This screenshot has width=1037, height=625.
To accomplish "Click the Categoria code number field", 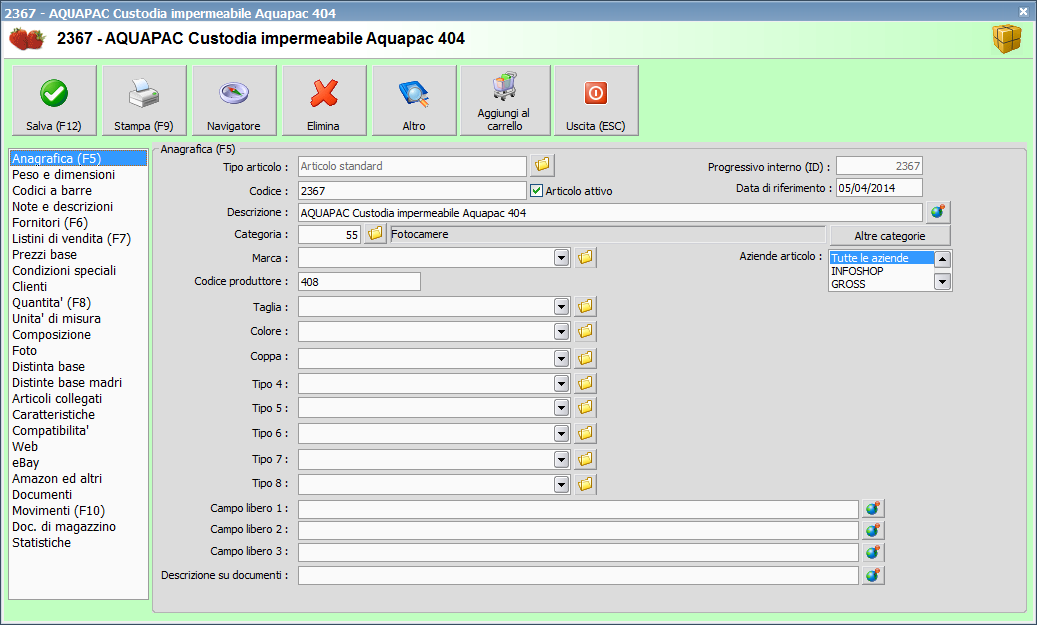I will [x=329, y=235].
